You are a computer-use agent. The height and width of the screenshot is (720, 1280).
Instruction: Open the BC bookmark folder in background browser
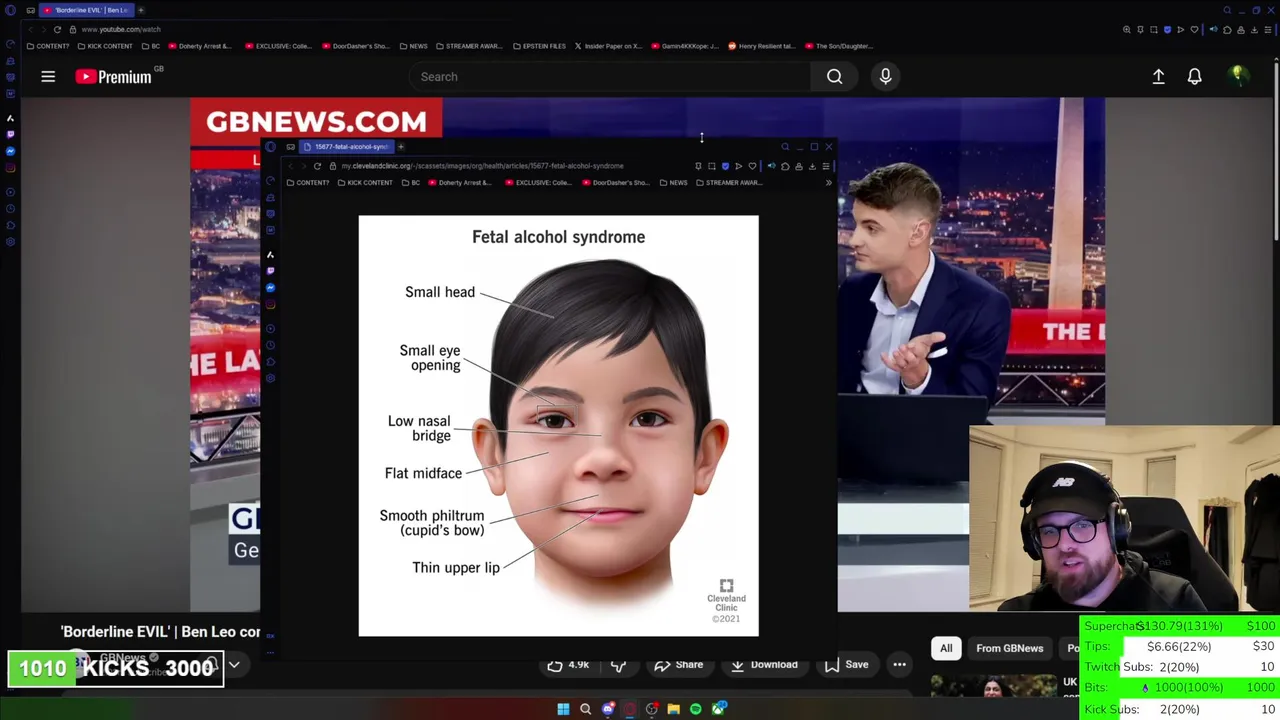click(x=151, y=46)
